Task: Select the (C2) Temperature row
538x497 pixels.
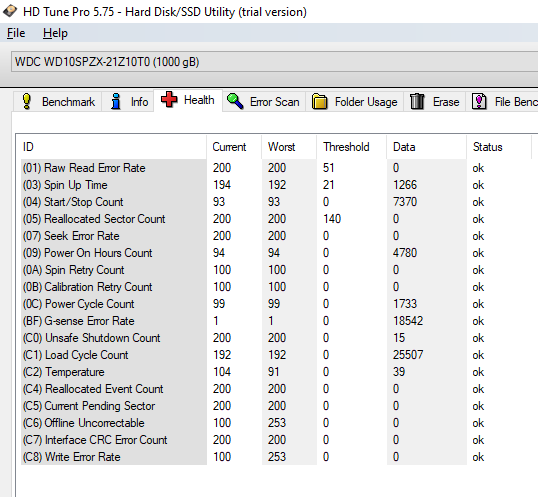Action: [x=277, y=372]
